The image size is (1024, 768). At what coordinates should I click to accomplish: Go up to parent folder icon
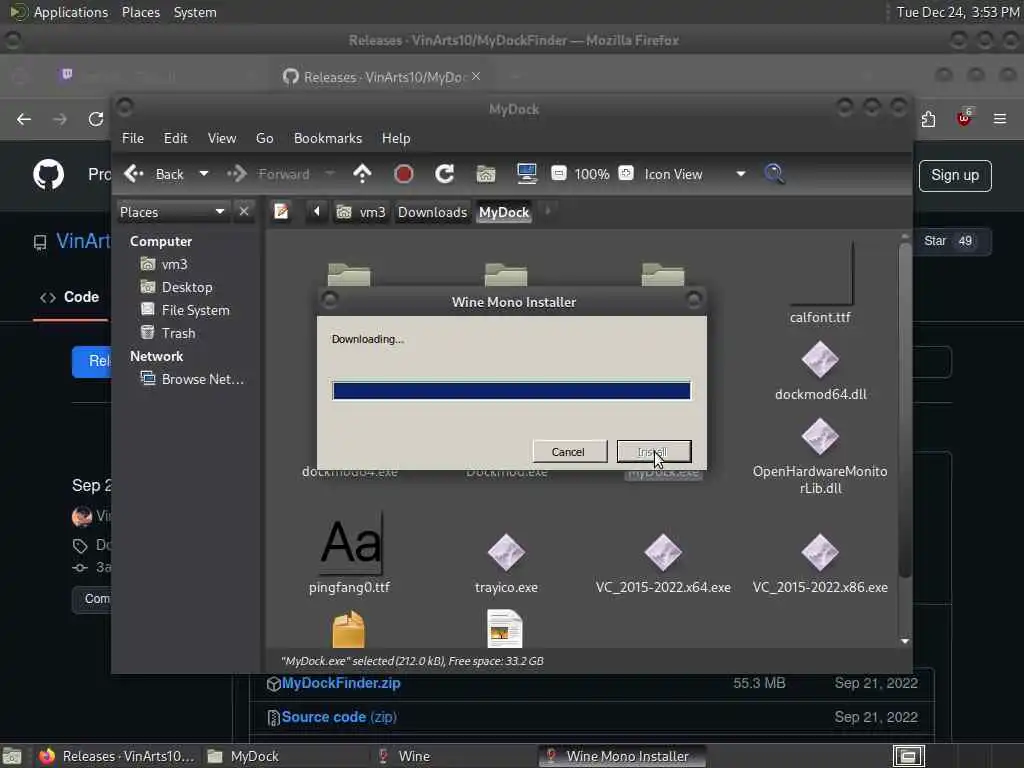point(362,174)
